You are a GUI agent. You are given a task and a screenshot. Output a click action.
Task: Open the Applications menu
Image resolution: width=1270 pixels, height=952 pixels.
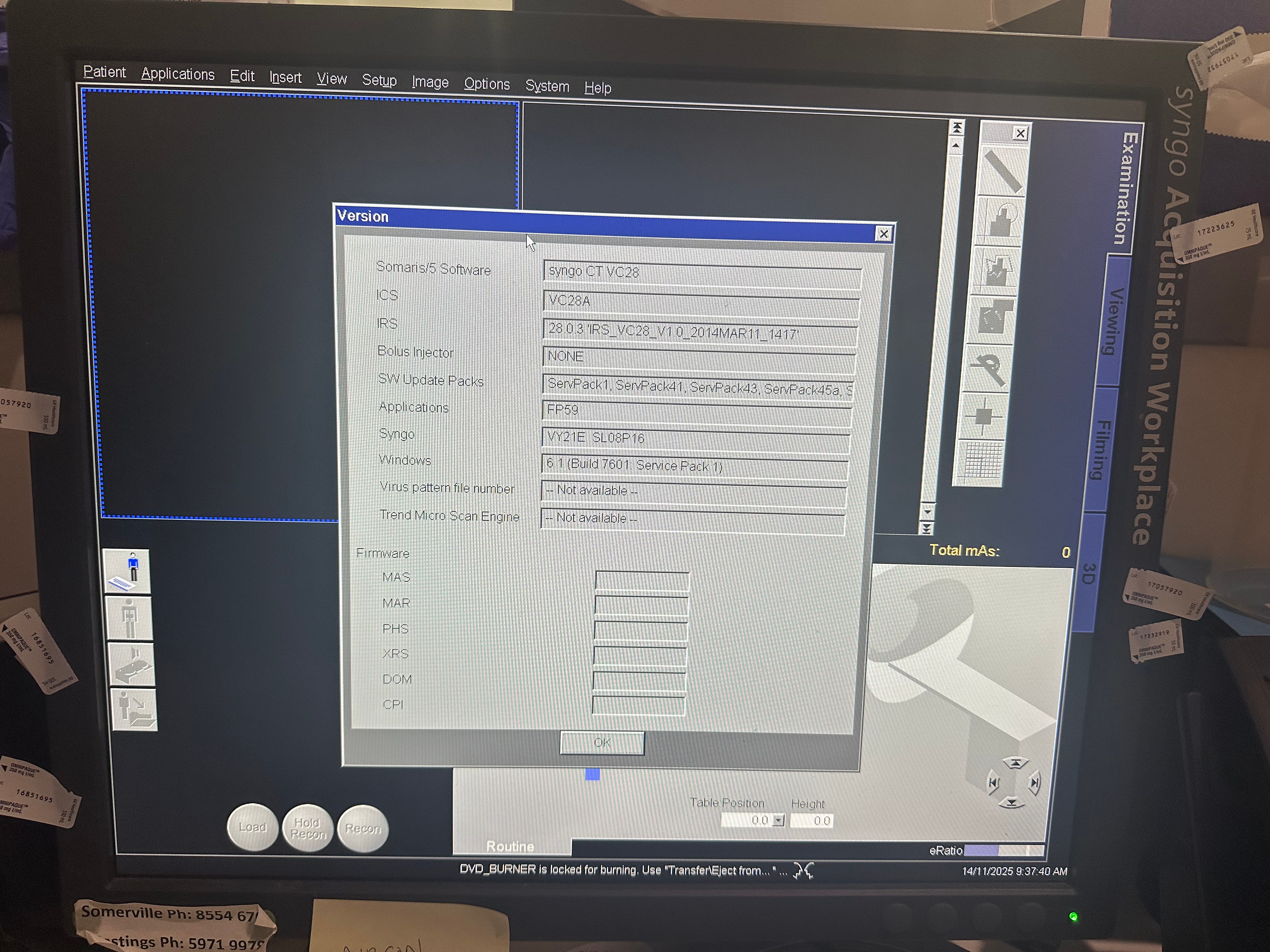177,74
